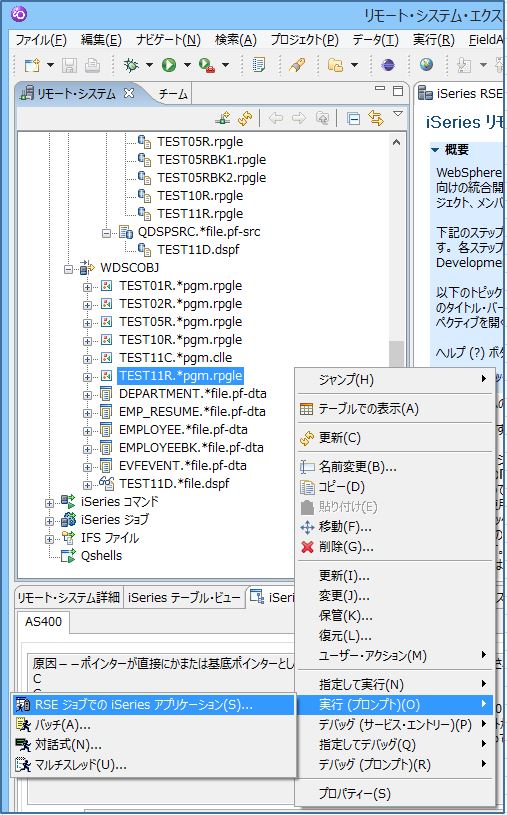Viewport: 507px width, 815px height.
Task: Click the Collapse All icon in Remote Systems view
Action: (354, 119)
